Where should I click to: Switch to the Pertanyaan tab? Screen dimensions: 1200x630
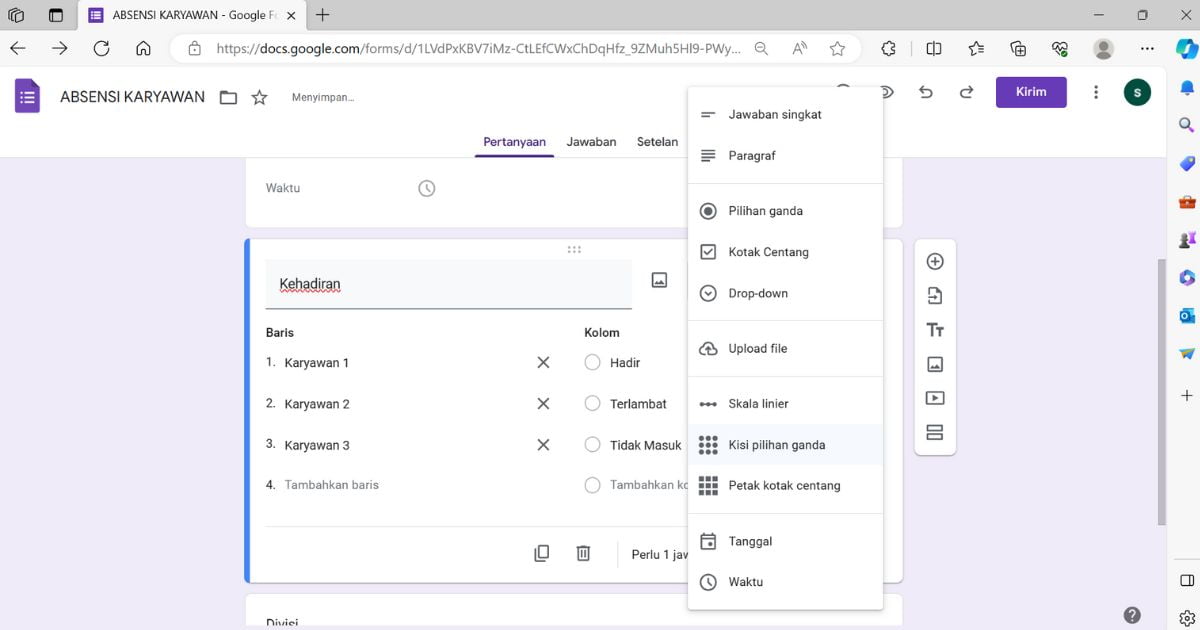click(x=514, y=142)
